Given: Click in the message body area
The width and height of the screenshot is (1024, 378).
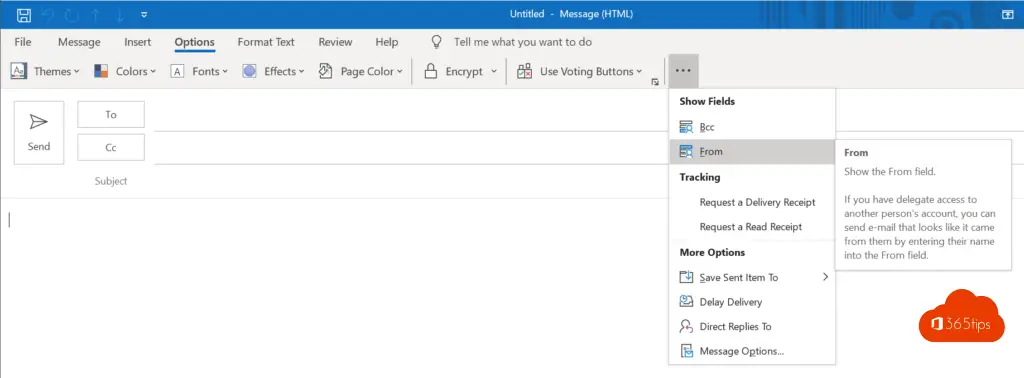Looking at the screenshot, I should [333, 287].
